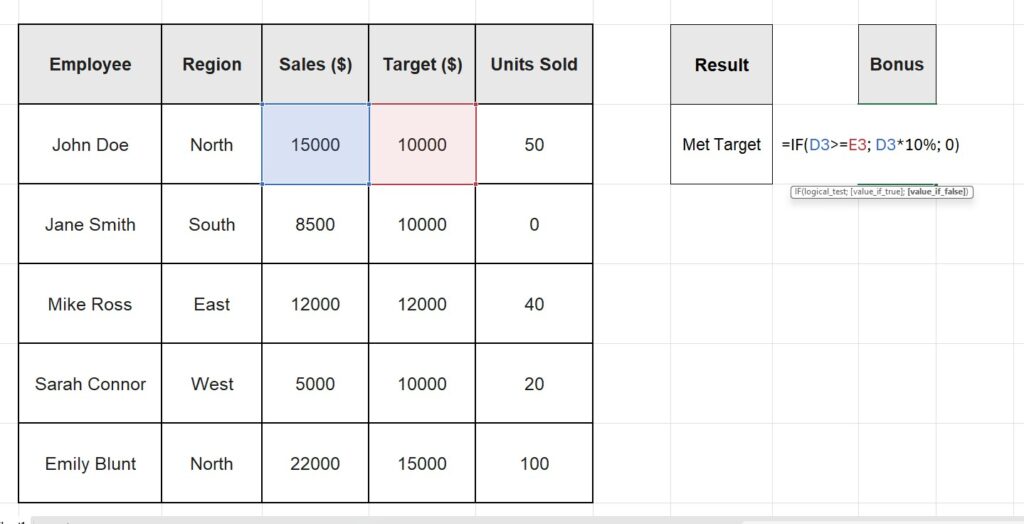Click into the IF formula being edited
The image size is (1024, 524).
pos(870,145)
